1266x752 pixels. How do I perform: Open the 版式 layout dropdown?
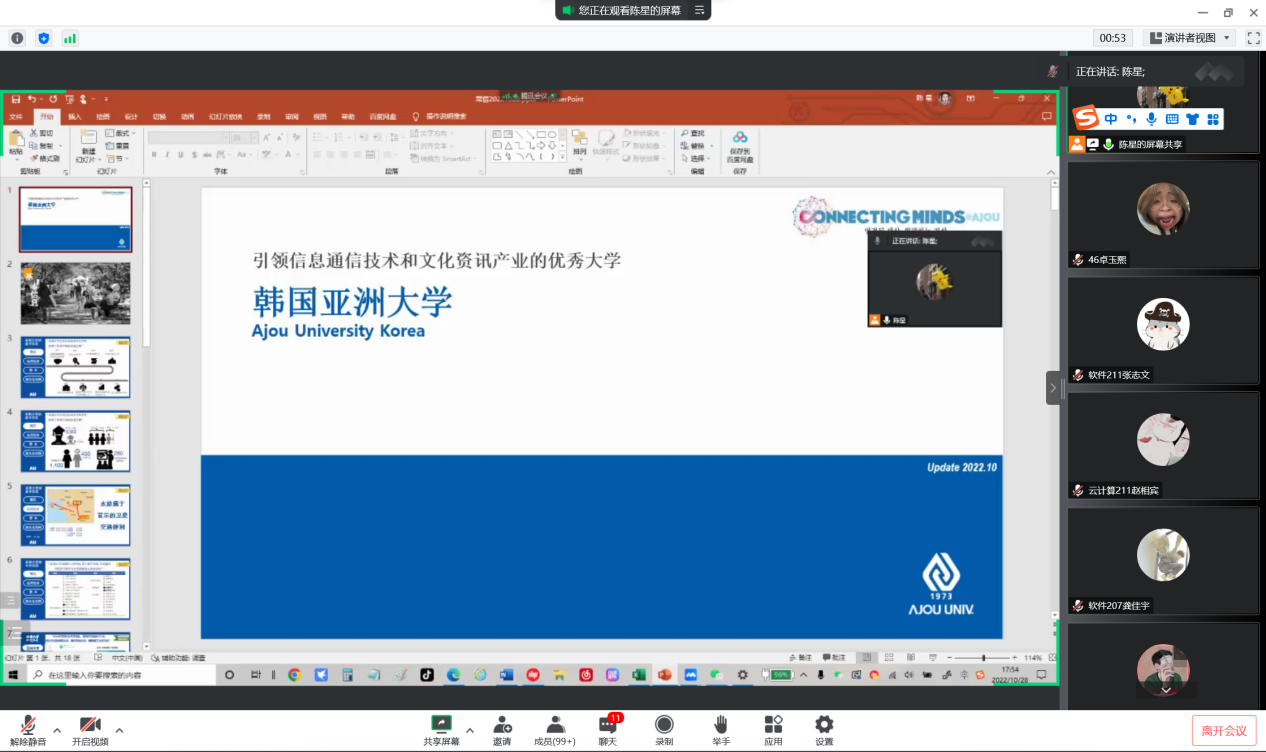119,133
